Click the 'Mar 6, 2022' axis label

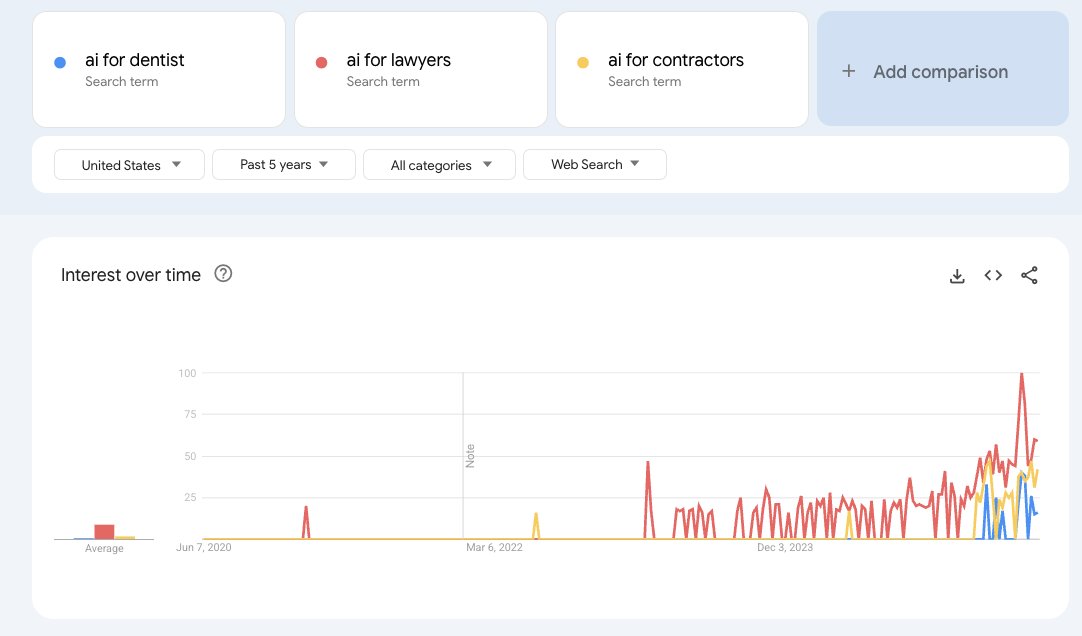494,547
